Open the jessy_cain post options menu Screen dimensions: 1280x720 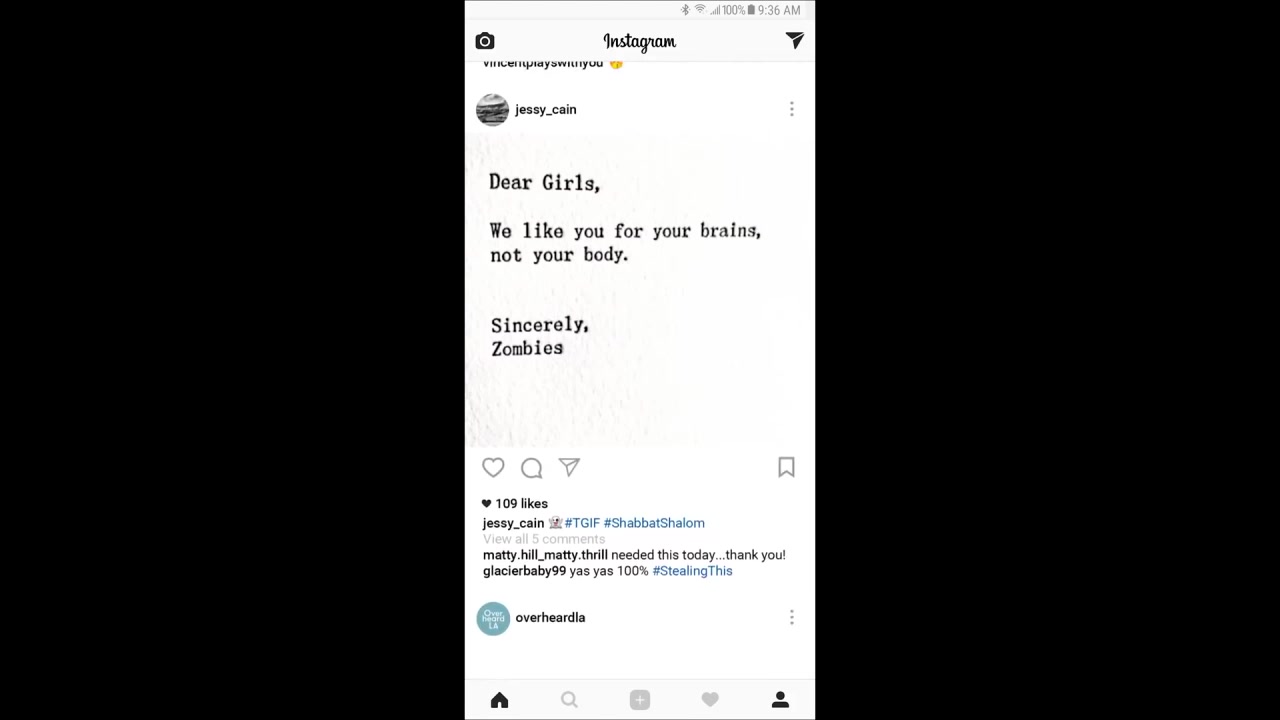pos(791,109)
